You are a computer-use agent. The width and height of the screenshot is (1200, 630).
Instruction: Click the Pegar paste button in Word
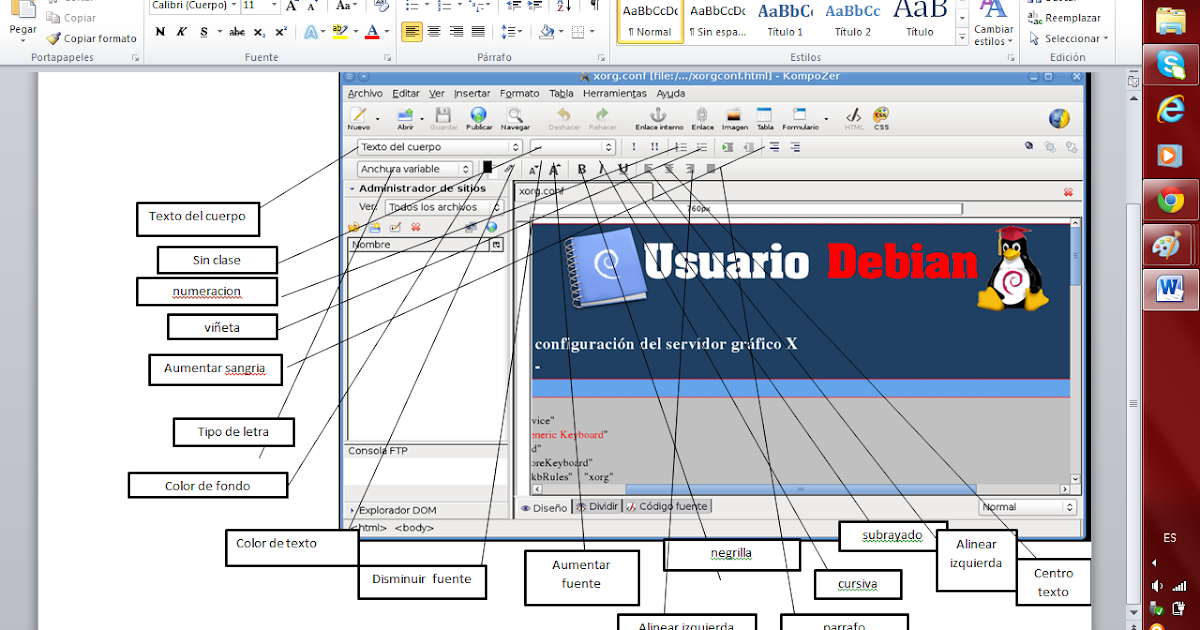coord(22,22)
